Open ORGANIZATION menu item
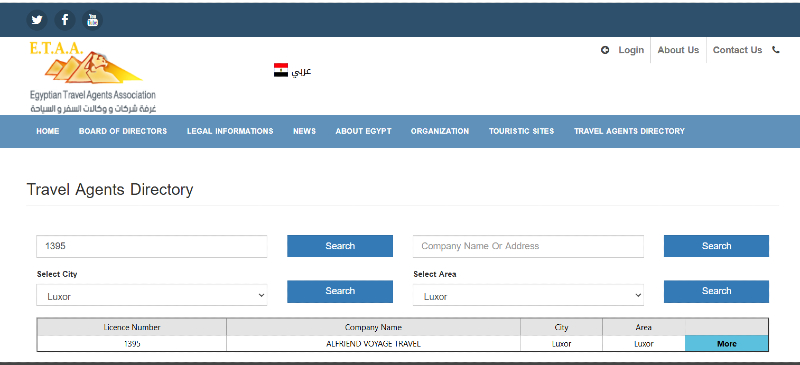This screenshot has height=365, width=800. (440, 131)
